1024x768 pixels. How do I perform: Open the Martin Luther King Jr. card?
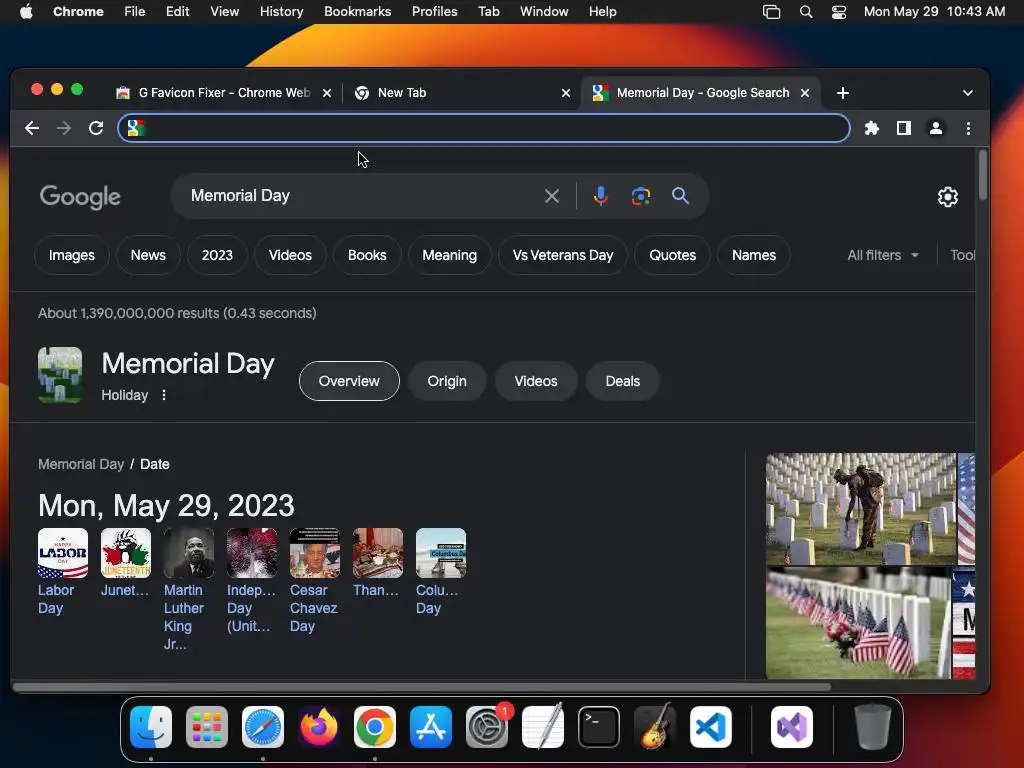pyautogui.click(x=189, y=589)
